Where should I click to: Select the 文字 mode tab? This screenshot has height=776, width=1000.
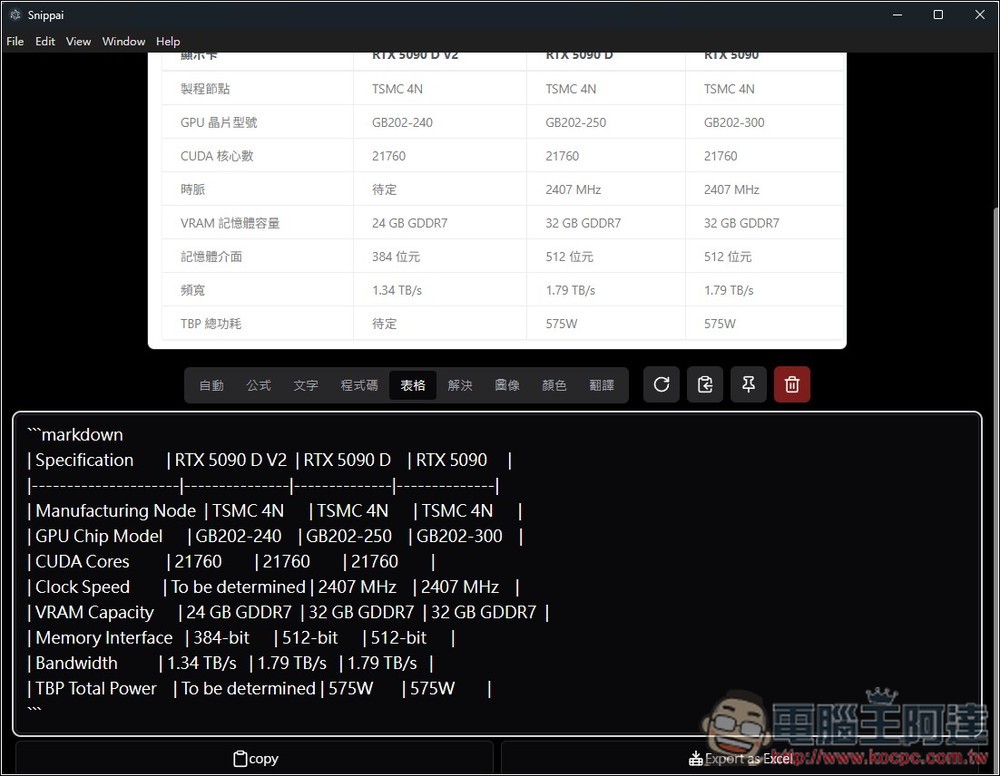pos(306,385)
